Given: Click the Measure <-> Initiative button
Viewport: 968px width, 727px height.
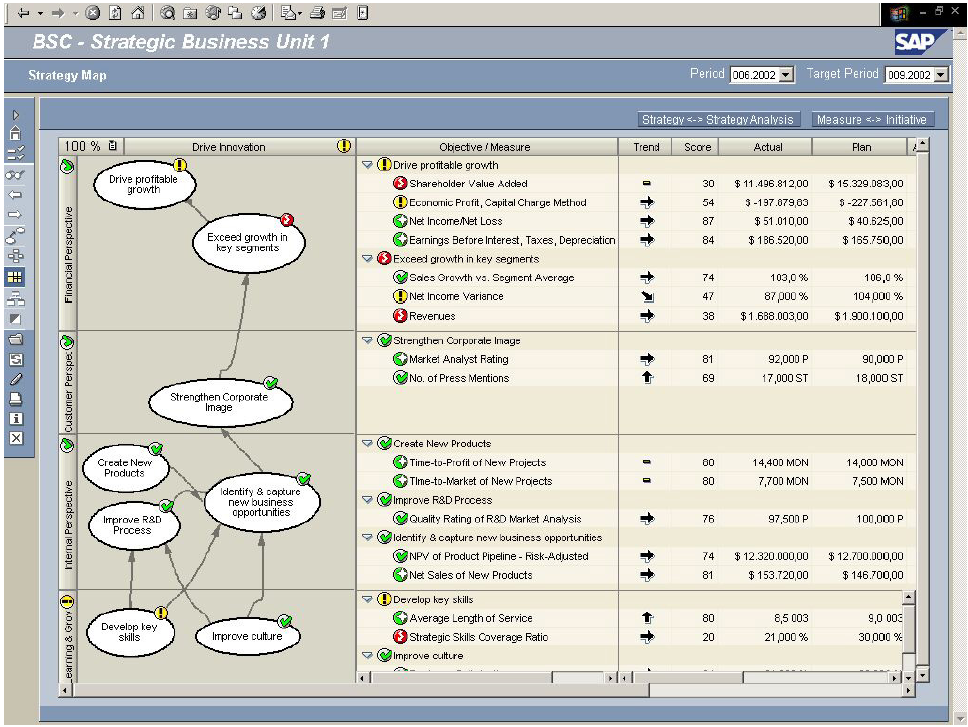Looking at the screenshot, I should [872, 120].
